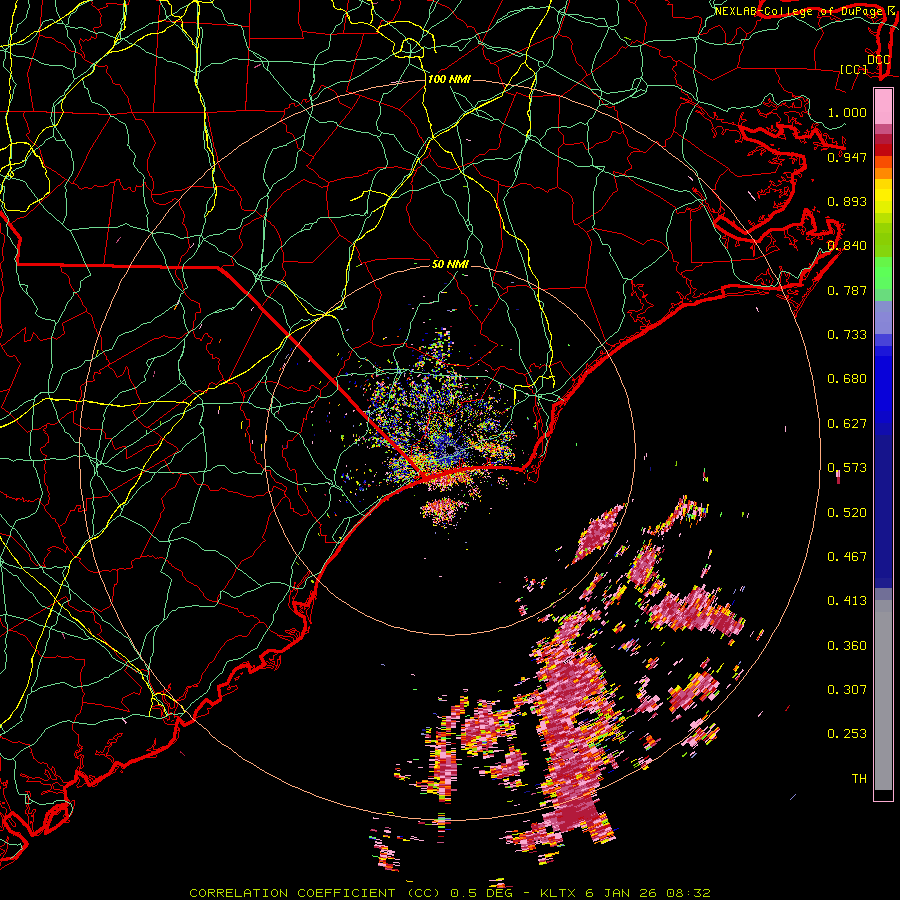Select the 0.733 scale value
The width and height of the screenshot is (900, 900).
pos(847,335)
